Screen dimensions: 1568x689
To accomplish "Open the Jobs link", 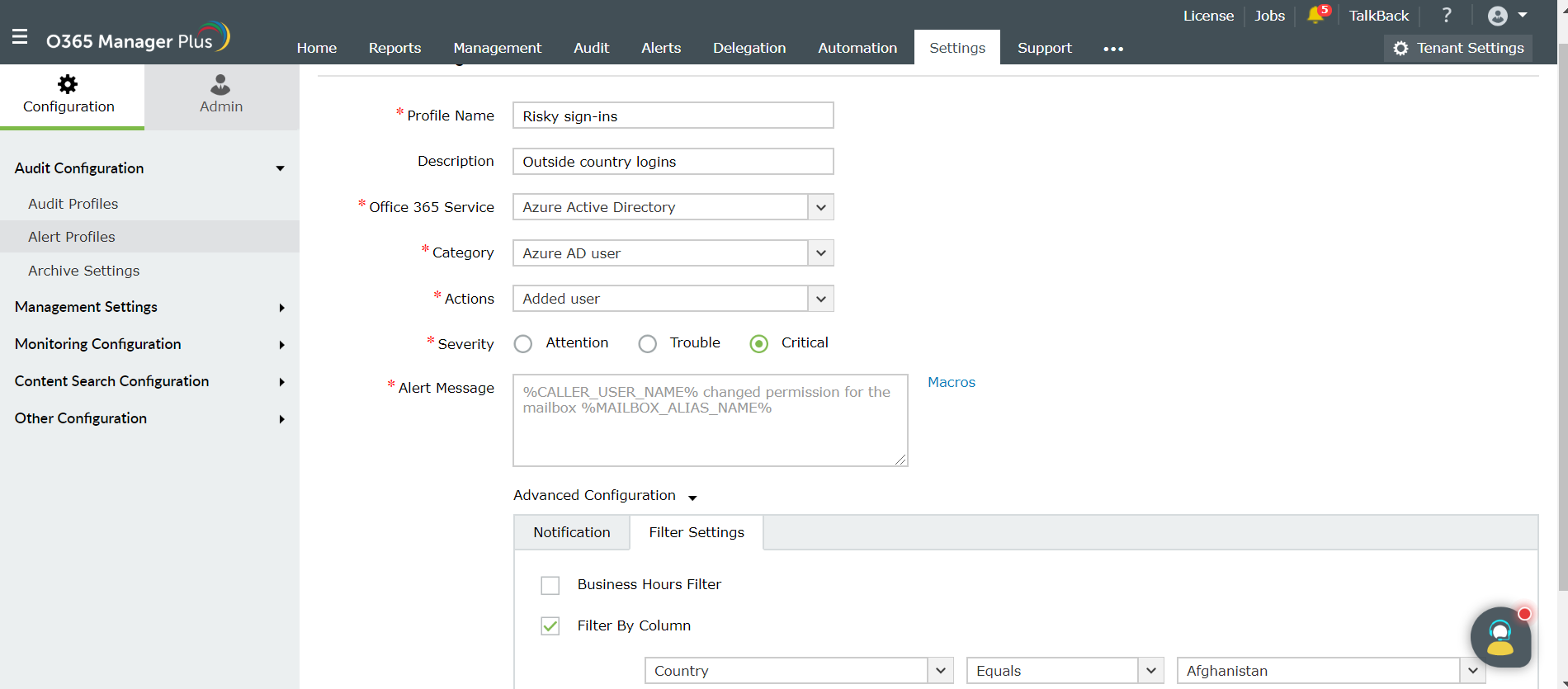I will coord(1269,16).
